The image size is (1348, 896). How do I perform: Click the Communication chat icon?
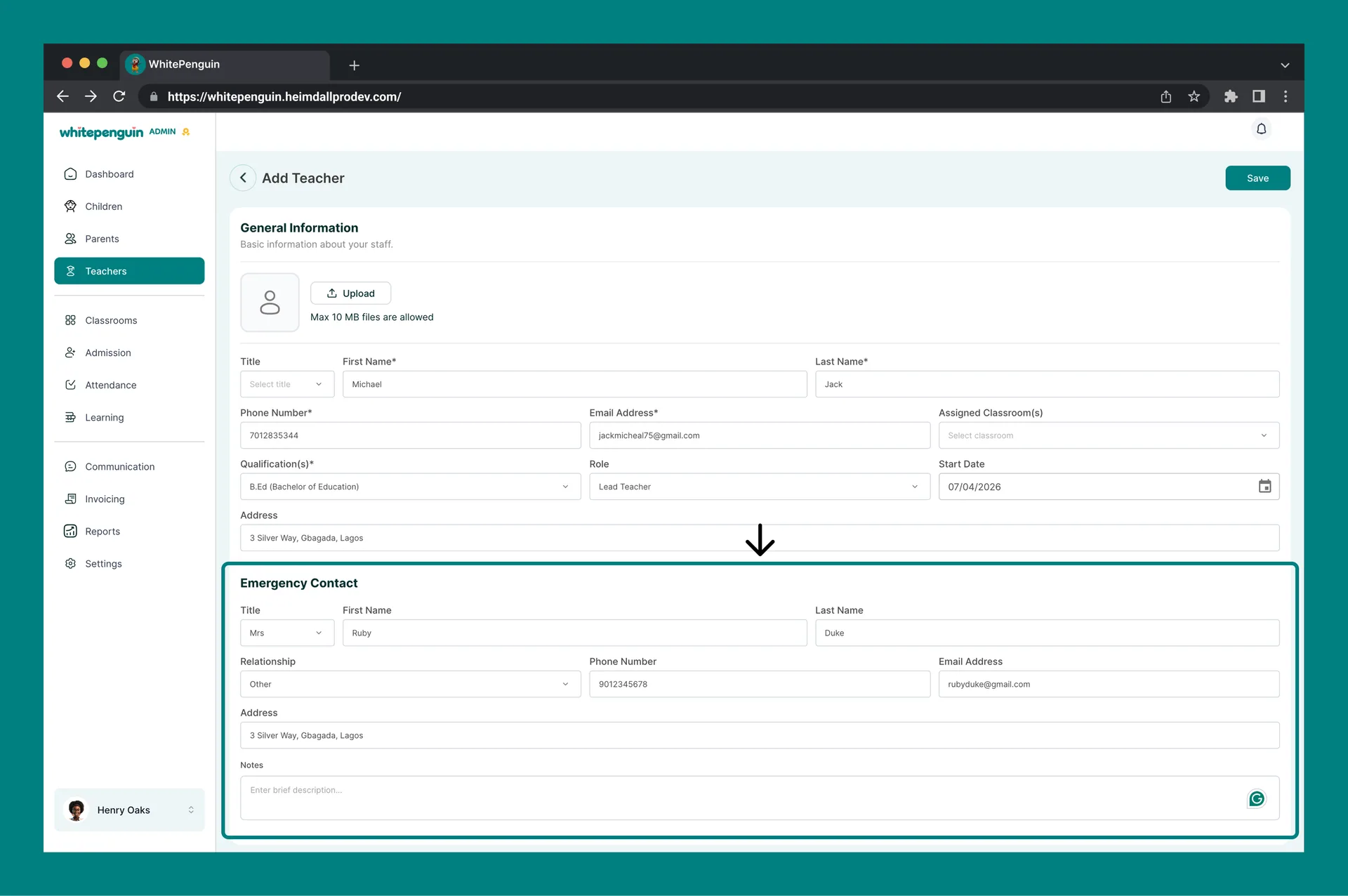tap(70, 466)
